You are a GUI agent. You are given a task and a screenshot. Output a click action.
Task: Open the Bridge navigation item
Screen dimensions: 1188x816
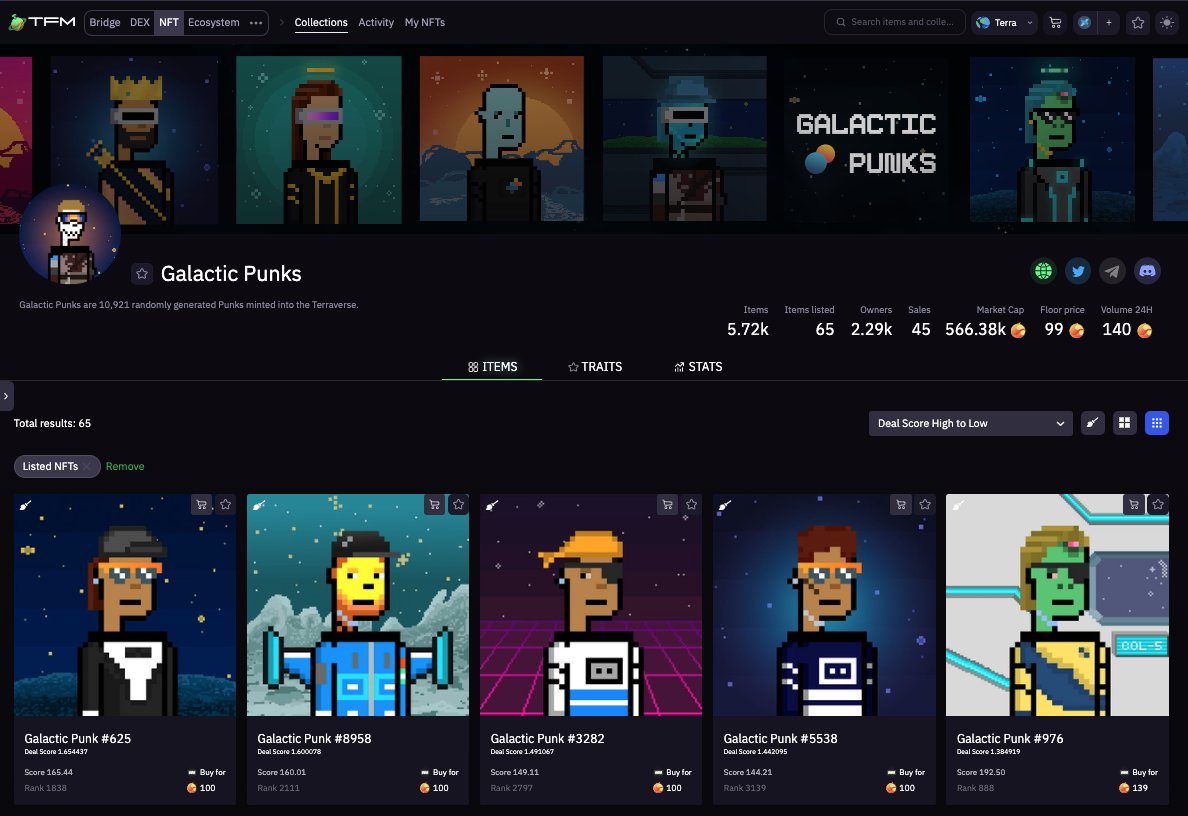pyautogui.click(x=105, y=23)
